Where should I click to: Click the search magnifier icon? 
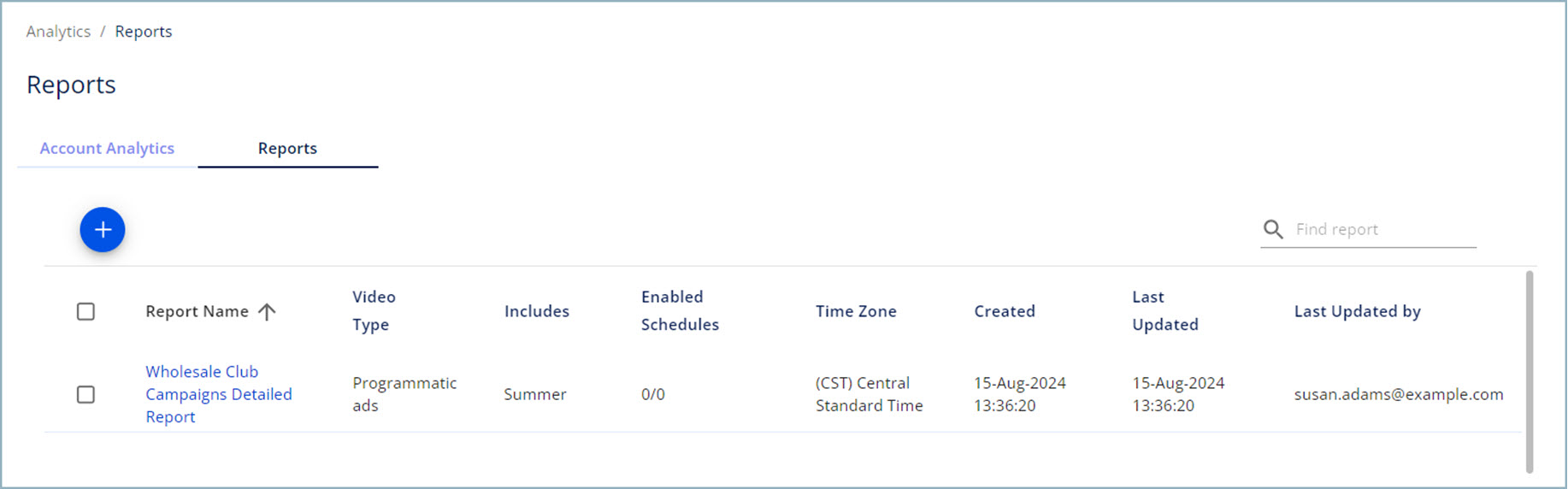click(1273, 229)
